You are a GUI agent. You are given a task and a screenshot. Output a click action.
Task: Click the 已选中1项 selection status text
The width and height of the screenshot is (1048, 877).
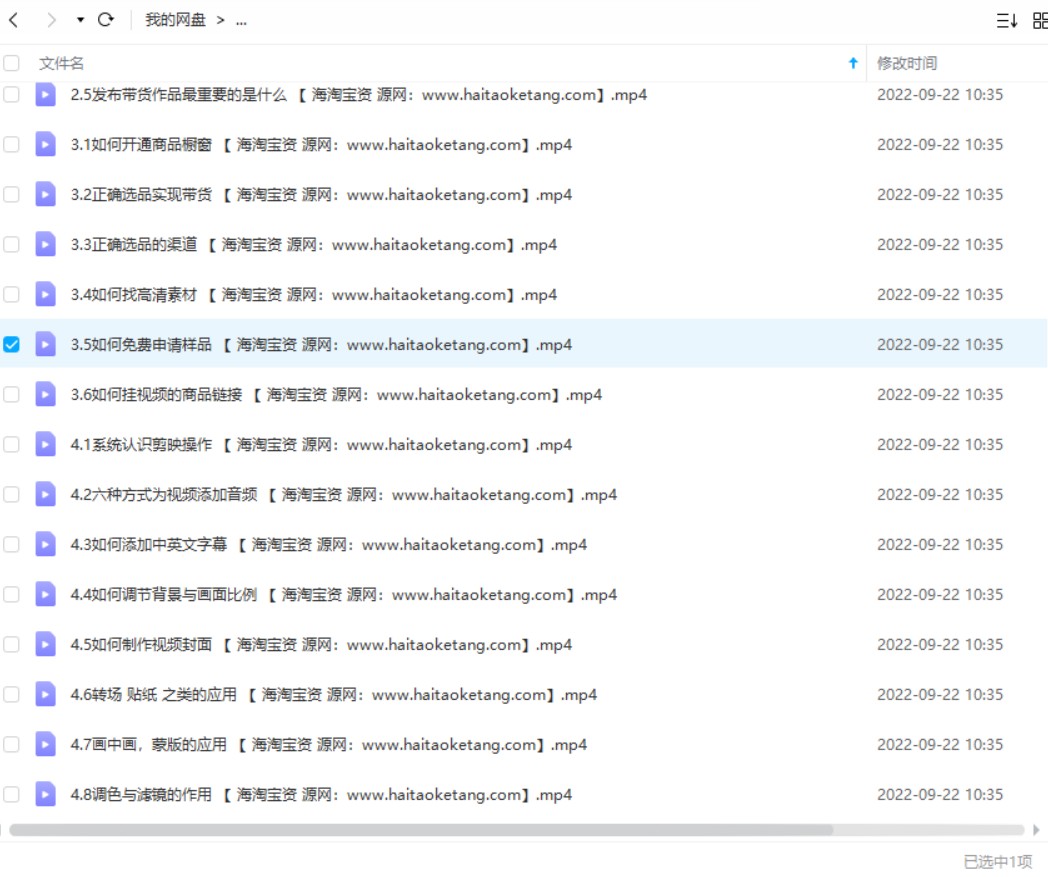tap(997, 862)
